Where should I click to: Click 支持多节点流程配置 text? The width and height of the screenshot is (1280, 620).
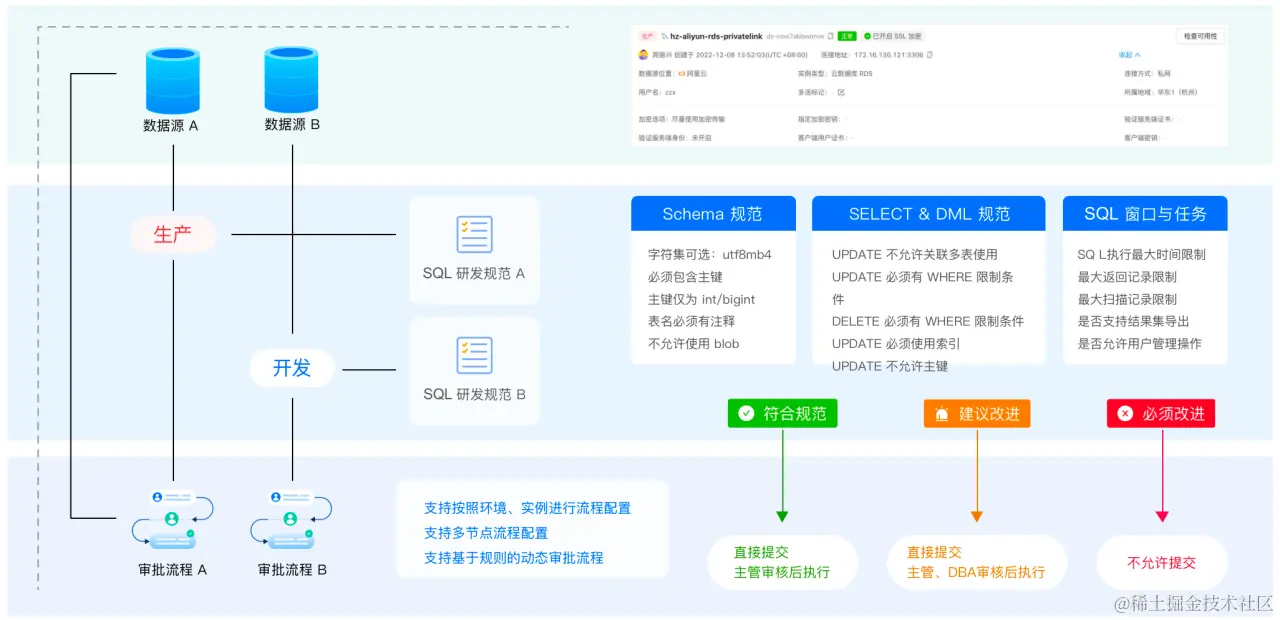coord(486,533)
